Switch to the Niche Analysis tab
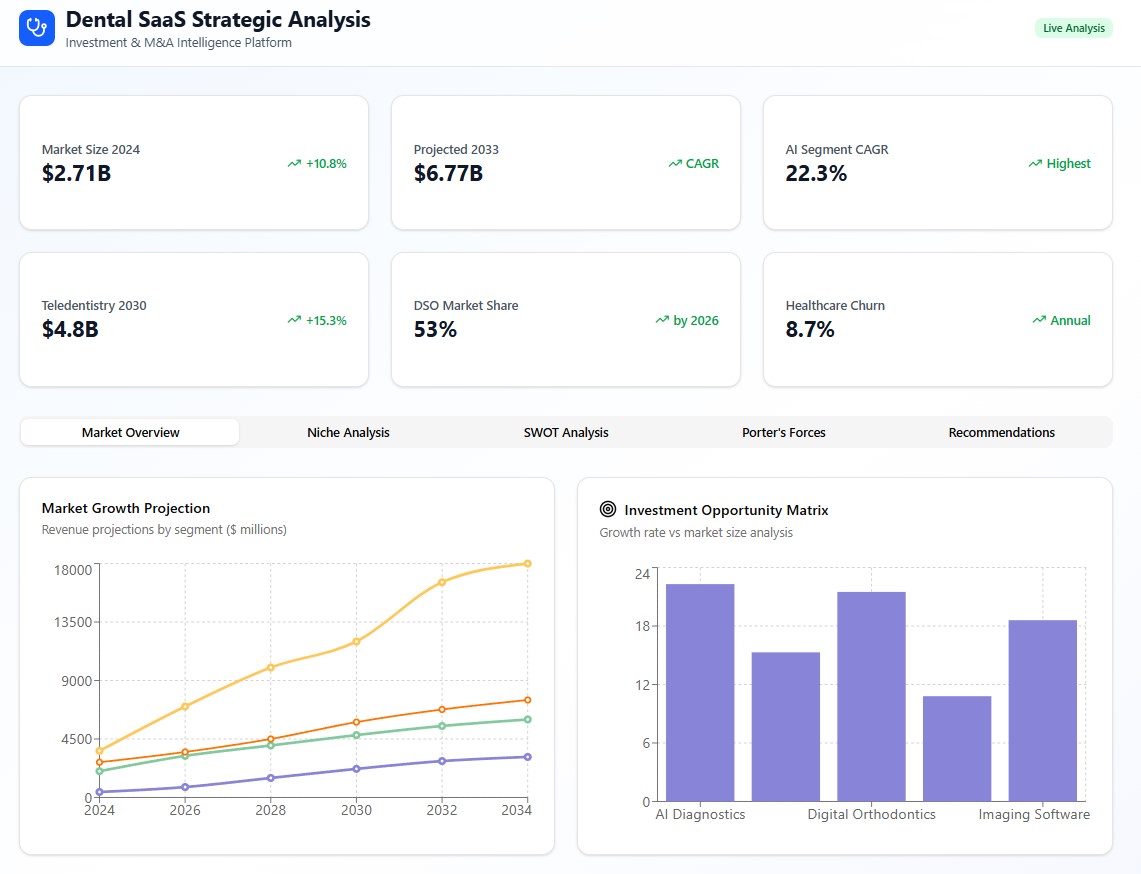 [348, 433]
